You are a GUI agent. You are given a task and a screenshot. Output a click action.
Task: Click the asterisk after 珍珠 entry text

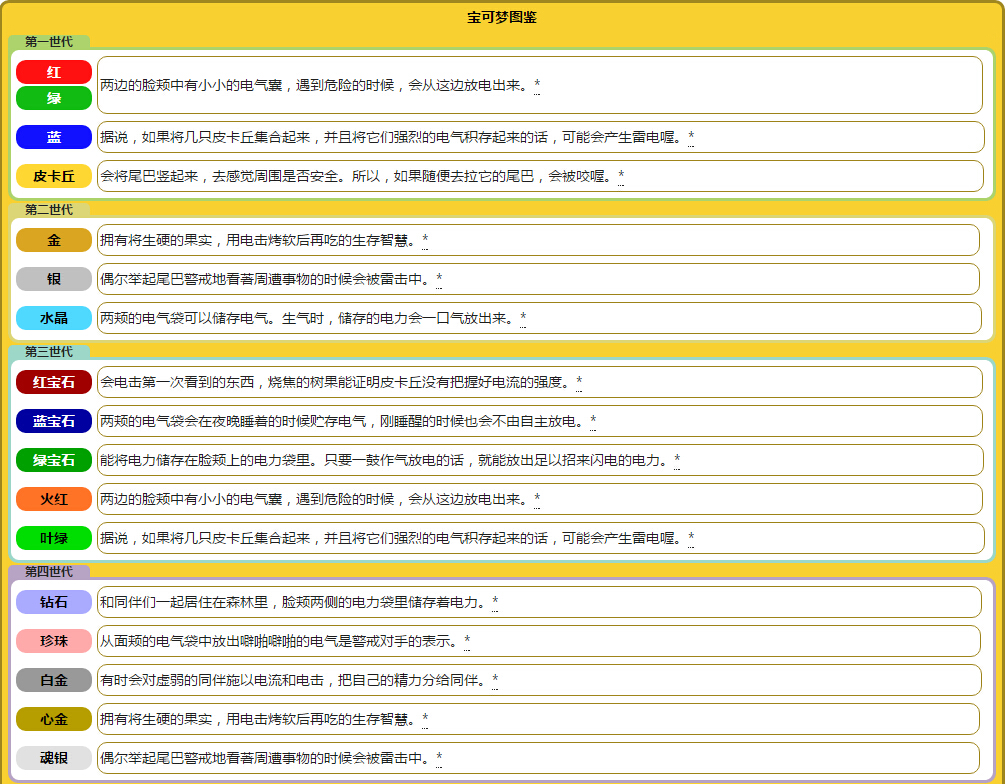467,641
